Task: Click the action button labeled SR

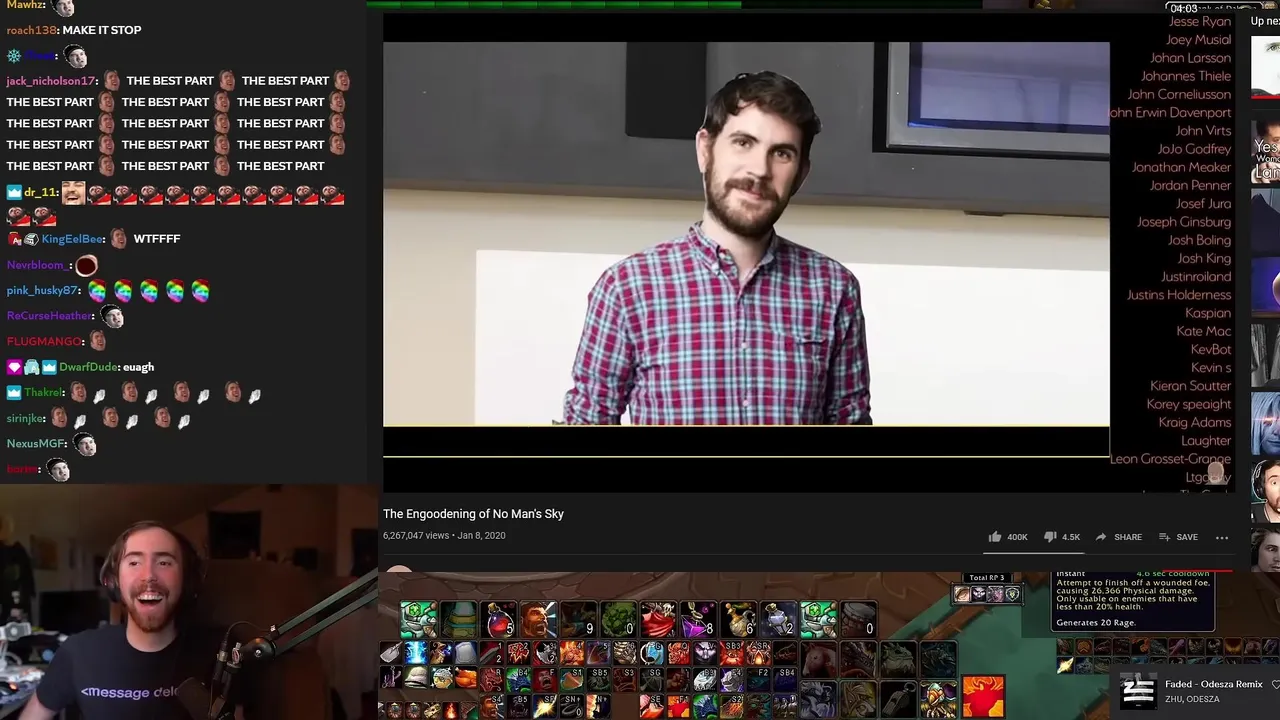Action: [x=759, y=652]
